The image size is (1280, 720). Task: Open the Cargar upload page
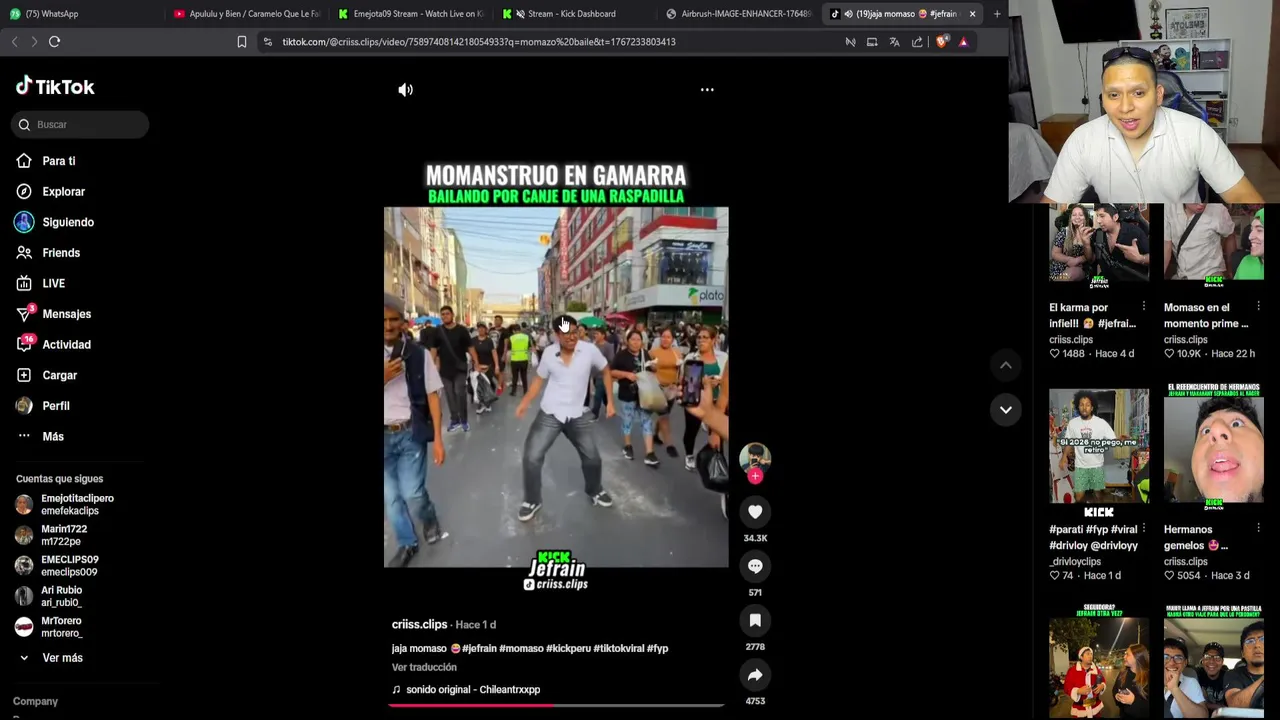click(x=59, y=375)
